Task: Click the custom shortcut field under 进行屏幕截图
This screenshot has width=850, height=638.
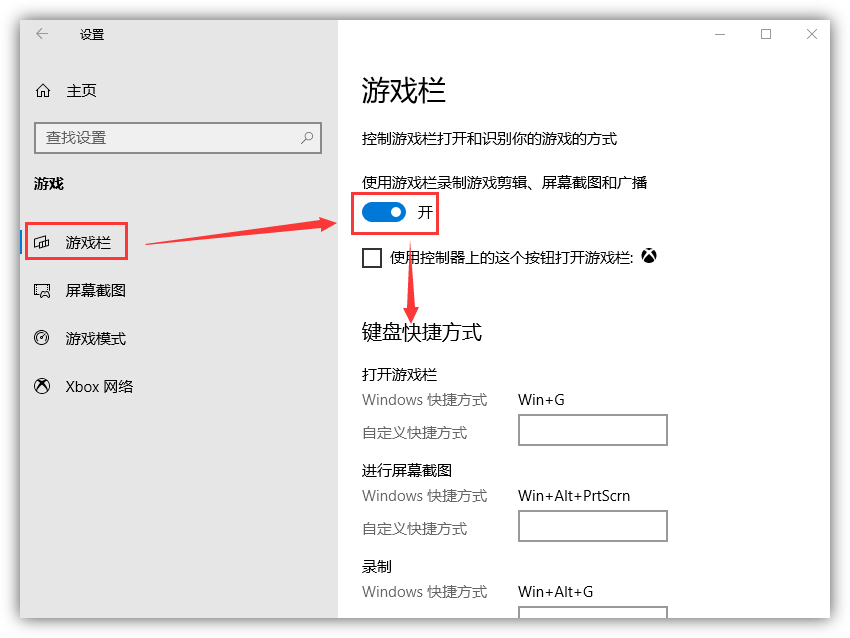Action: [592, 526]
